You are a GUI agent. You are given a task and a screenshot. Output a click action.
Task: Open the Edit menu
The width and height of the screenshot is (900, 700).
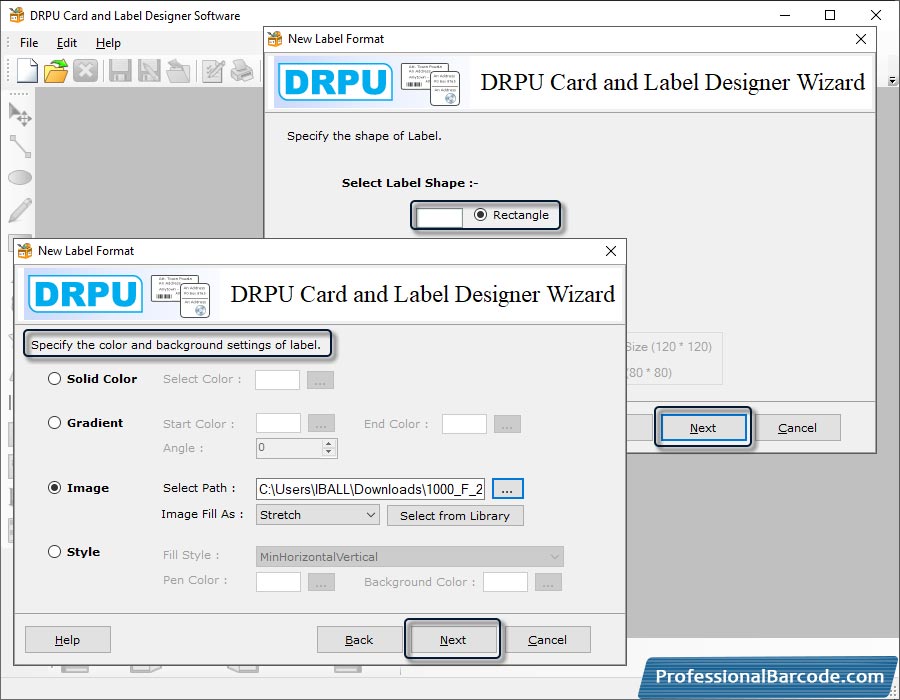[x=67, y=43]
